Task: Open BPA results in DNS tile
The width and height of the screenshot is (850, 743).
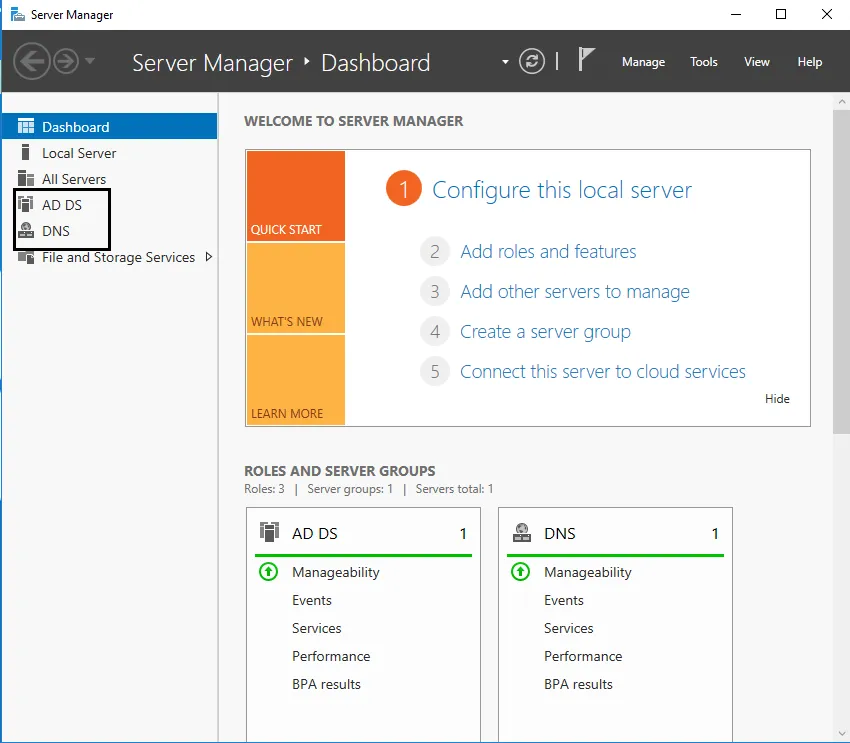Action: point(578,684)
